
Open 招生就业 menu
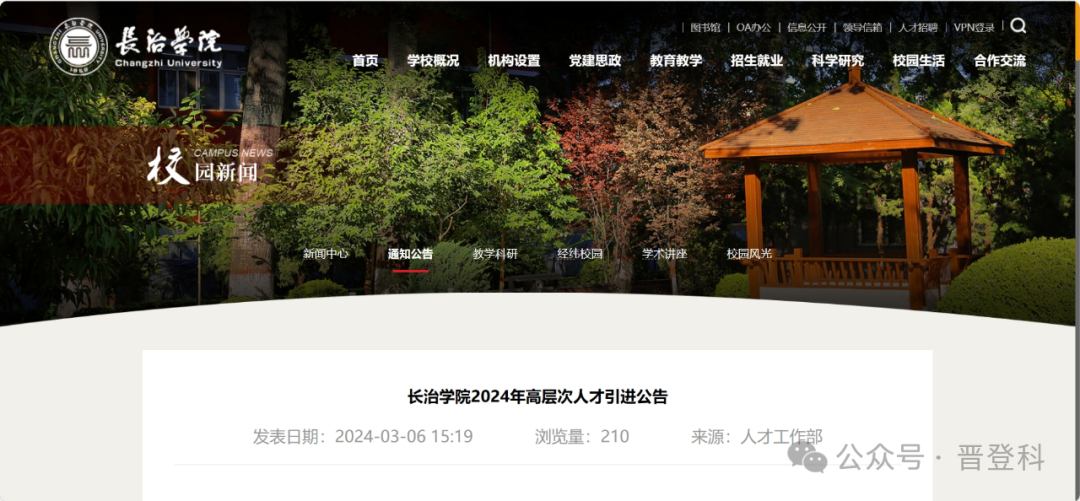point(757,61)
